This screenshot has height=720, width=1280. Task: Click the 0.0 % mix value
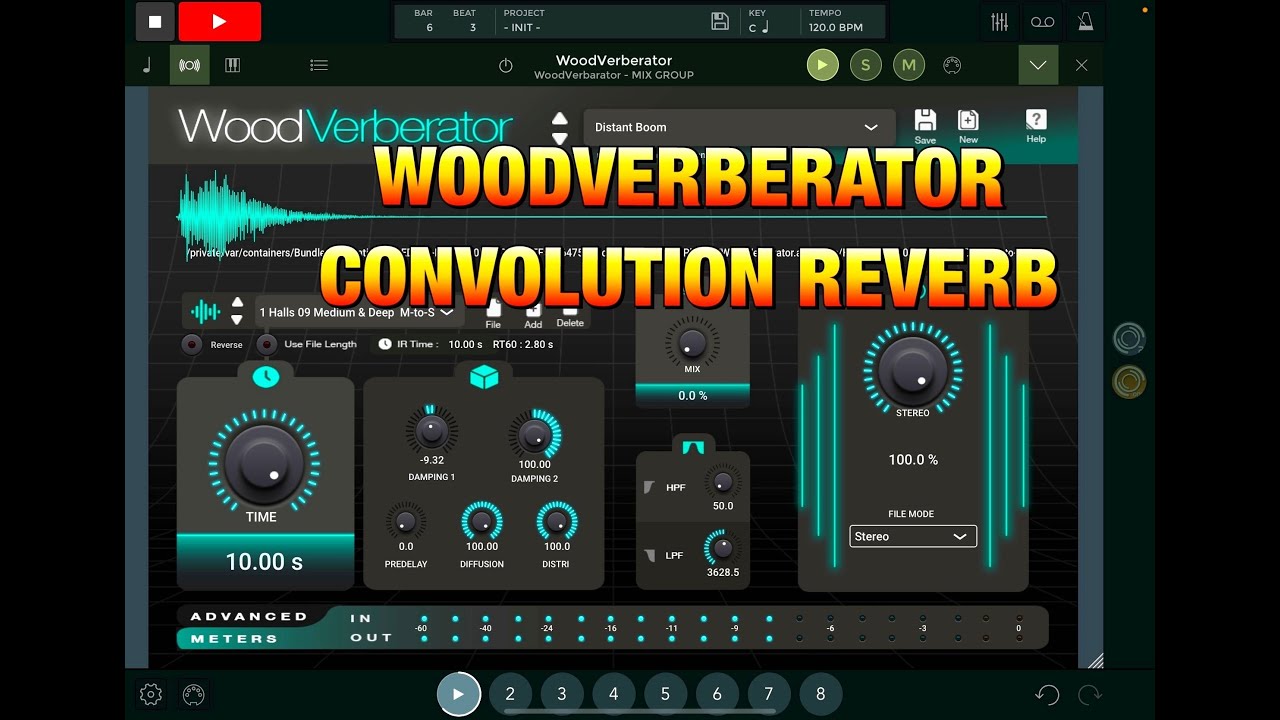click(693, 396)
